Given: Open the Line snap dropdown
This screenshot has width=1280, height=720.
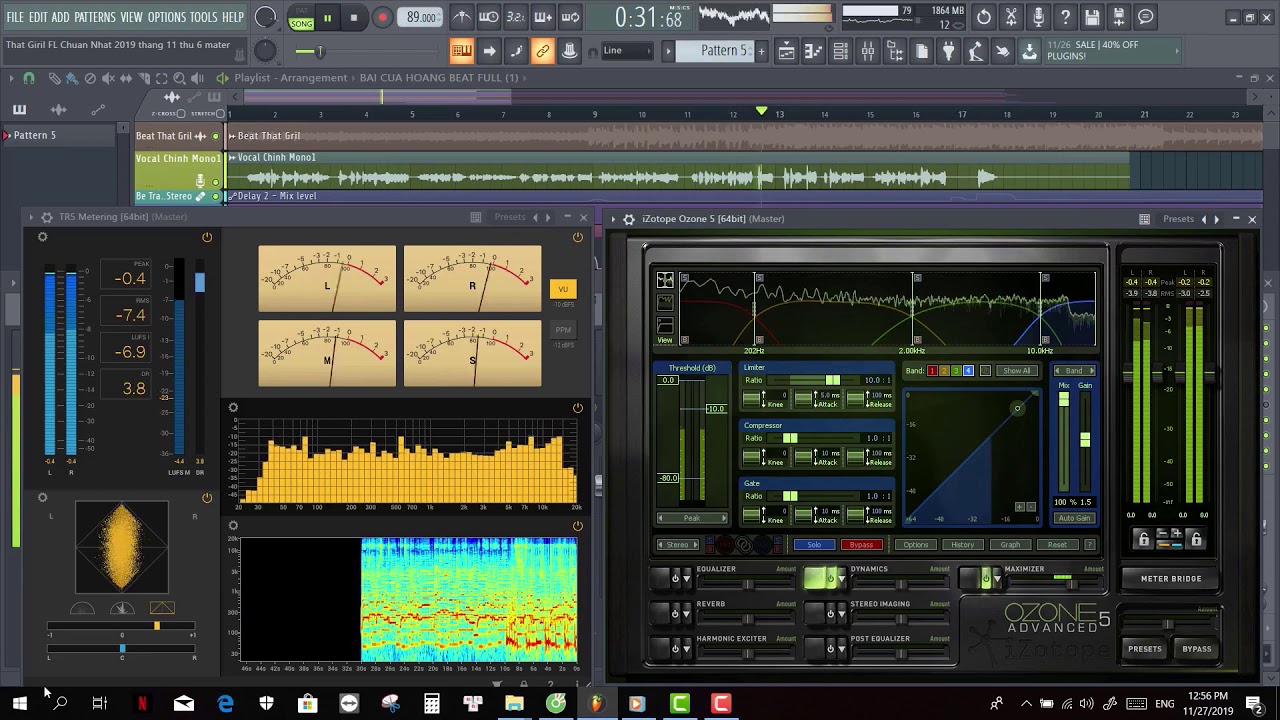Looking at the screenshot, I should [625, 51].
